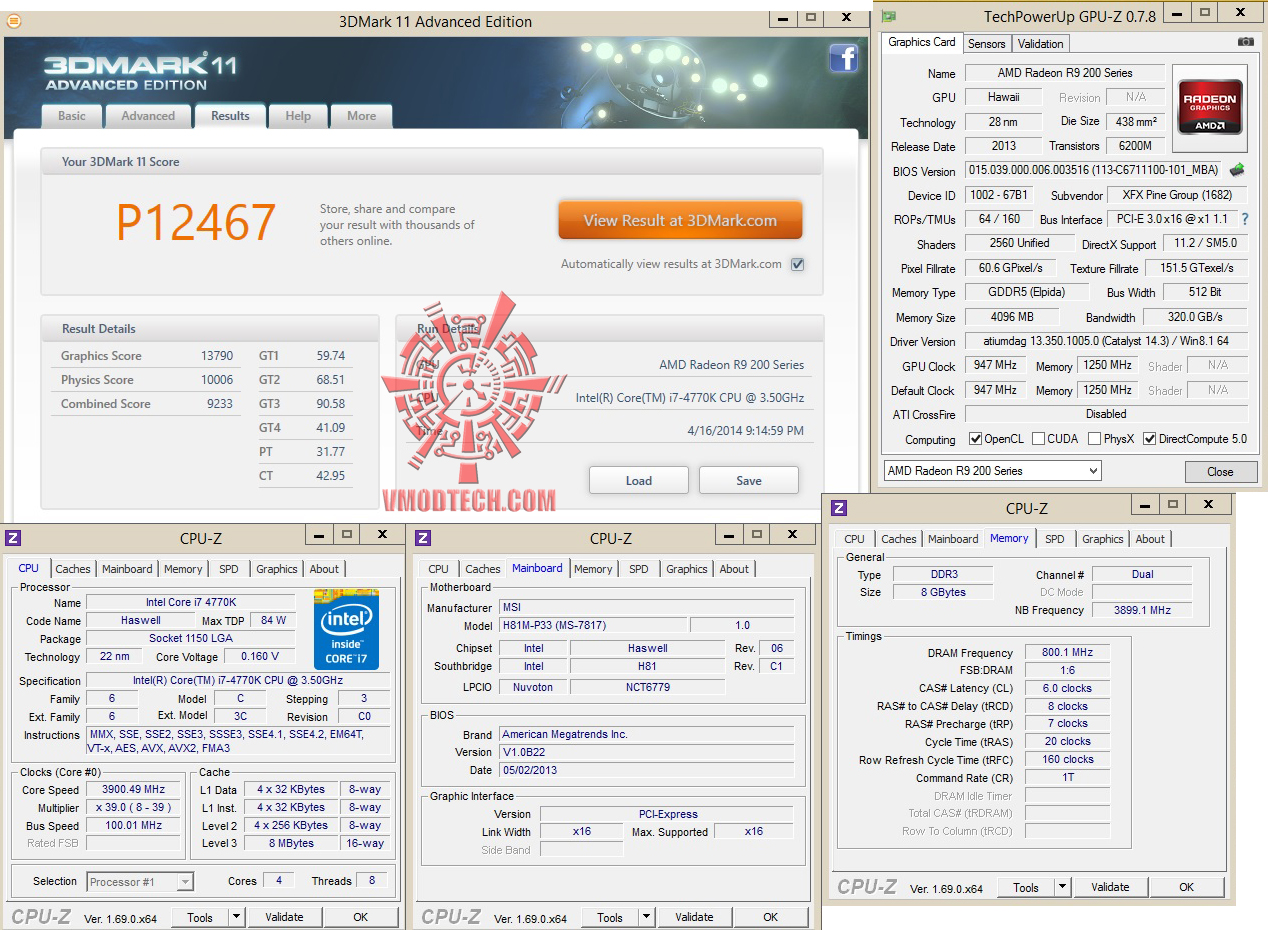Click the NB Frequency value 3899.1 MHz
1268x930 pixels.
pyautogui.click(x=1141, y=609)
